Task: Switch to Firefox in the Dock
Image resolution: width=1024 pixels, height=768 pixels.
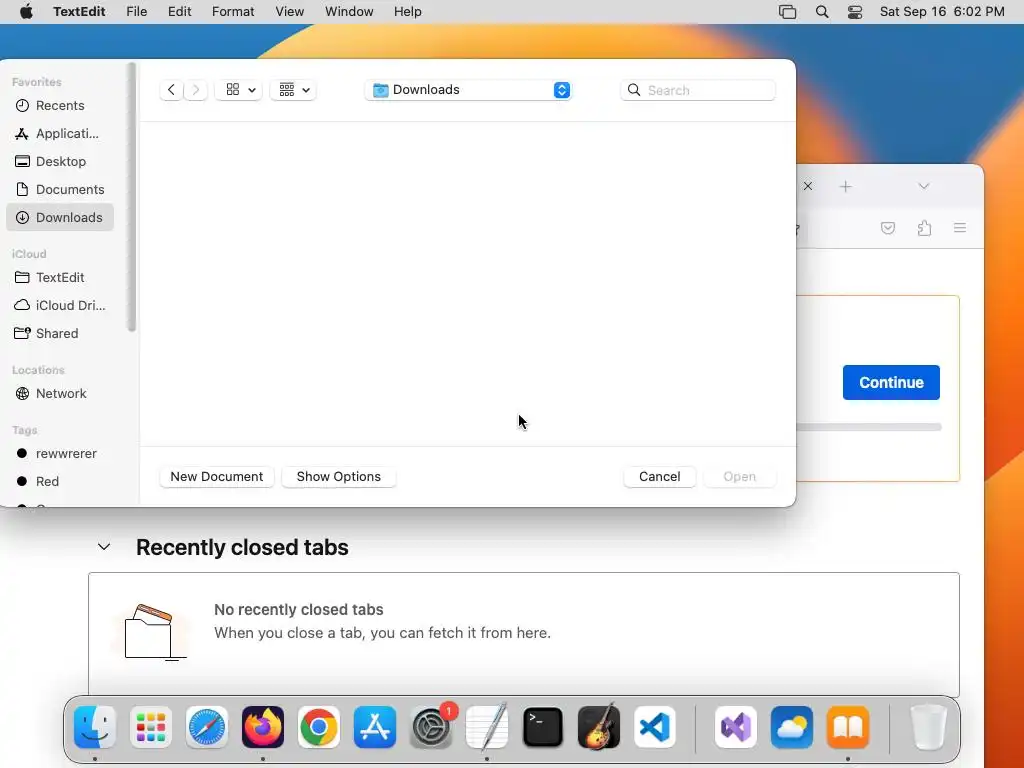Action: [263, 727]
